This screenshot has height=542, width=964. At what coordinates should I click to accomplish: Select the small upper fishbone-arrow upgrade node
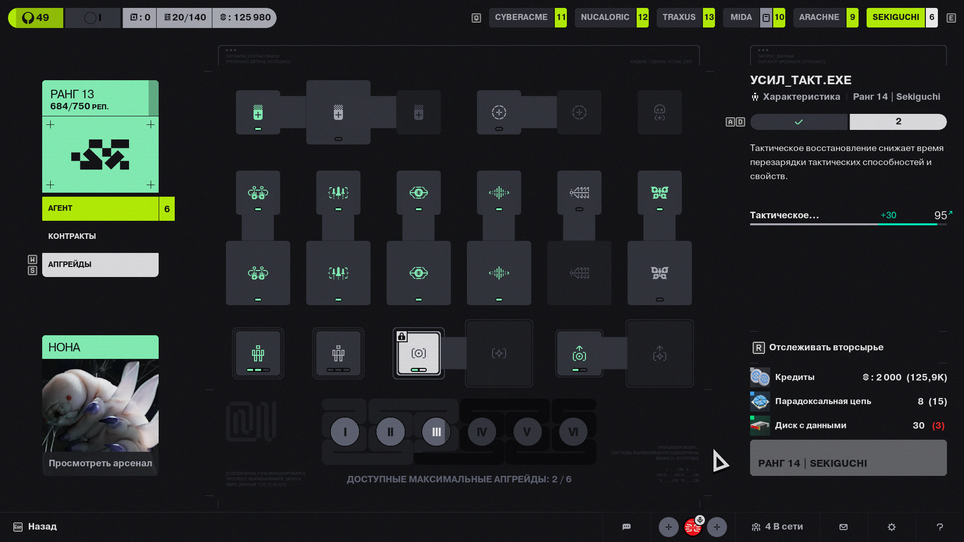pyautogui.click(x=579, y=193)
